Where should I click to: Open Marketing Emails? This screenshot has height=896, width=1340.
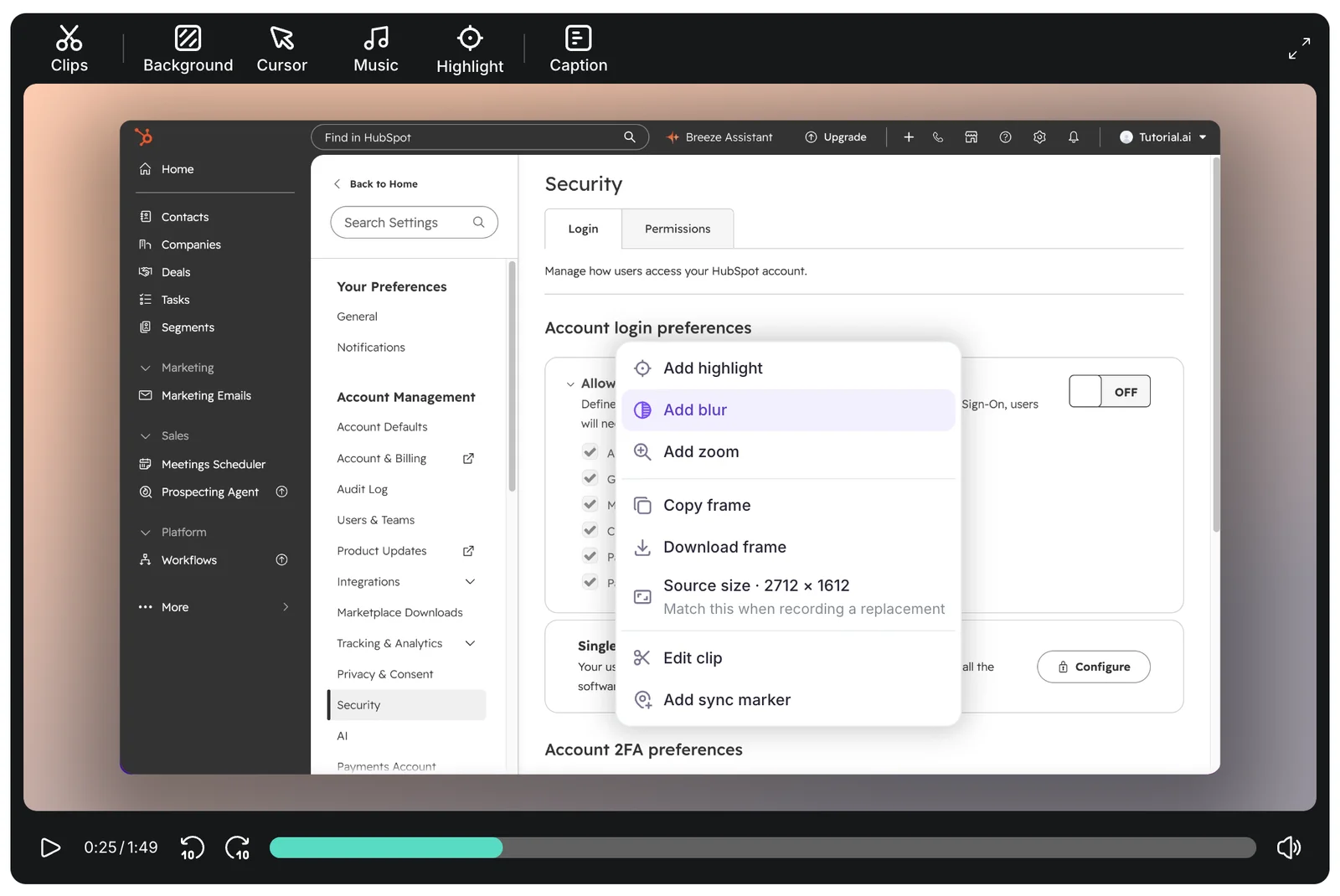(195, 395)
